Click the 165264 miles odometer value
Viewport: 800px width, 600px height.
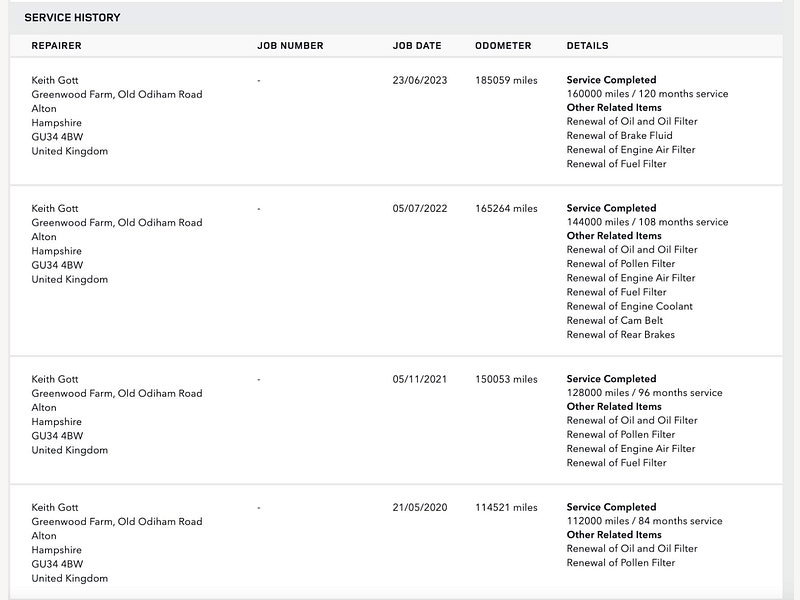pyautogui.click(x=506, y=209)
